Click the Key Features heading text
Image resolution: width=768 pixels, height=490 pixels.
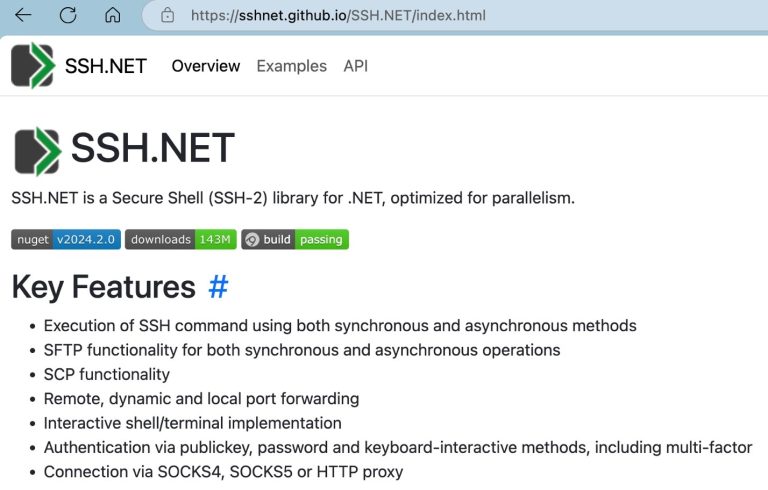tap(103, 287)
